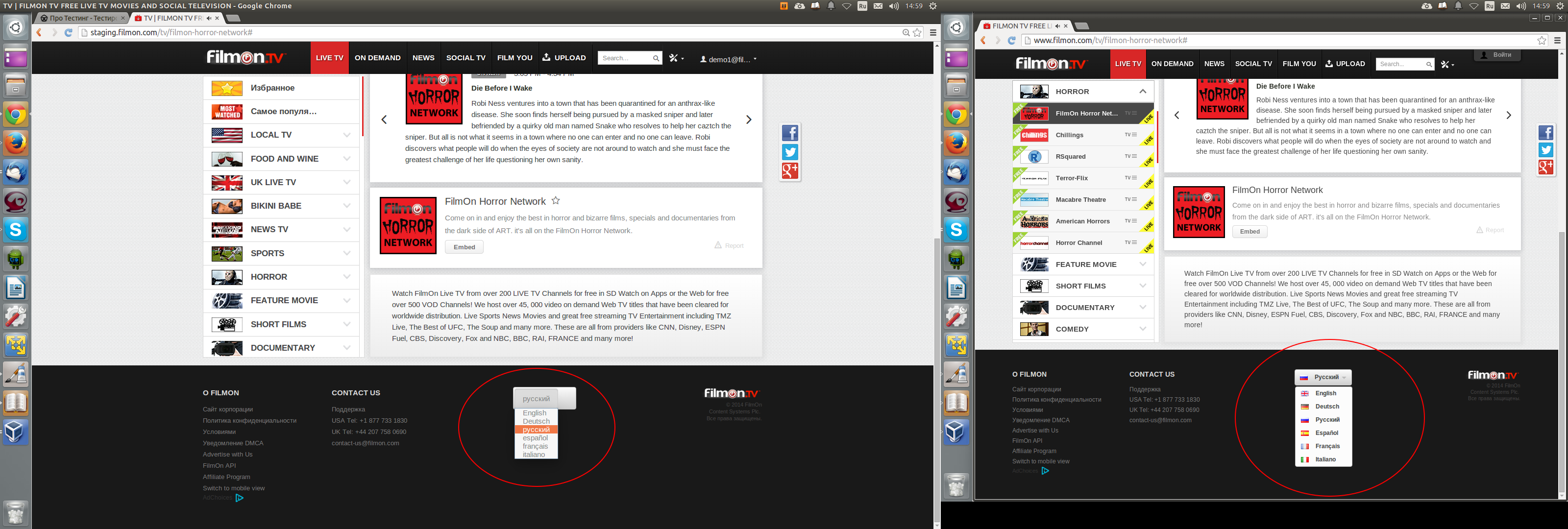Click UPLOAD button in staging.filmon.com header
The height and width of the screenshot is (529, 1568).
(x=563, y=58)
